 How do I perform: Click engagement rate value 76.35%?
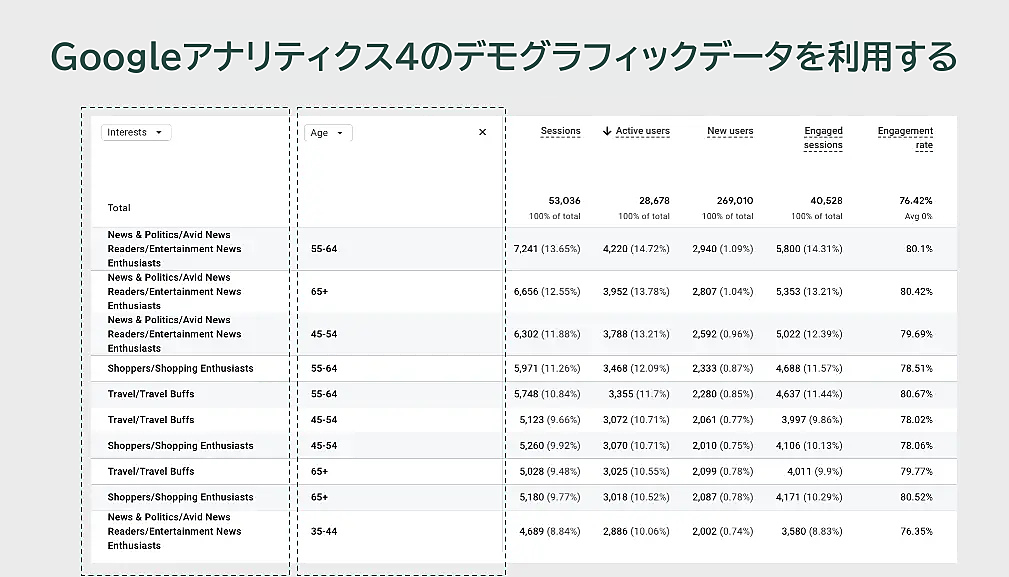[916, 531]
